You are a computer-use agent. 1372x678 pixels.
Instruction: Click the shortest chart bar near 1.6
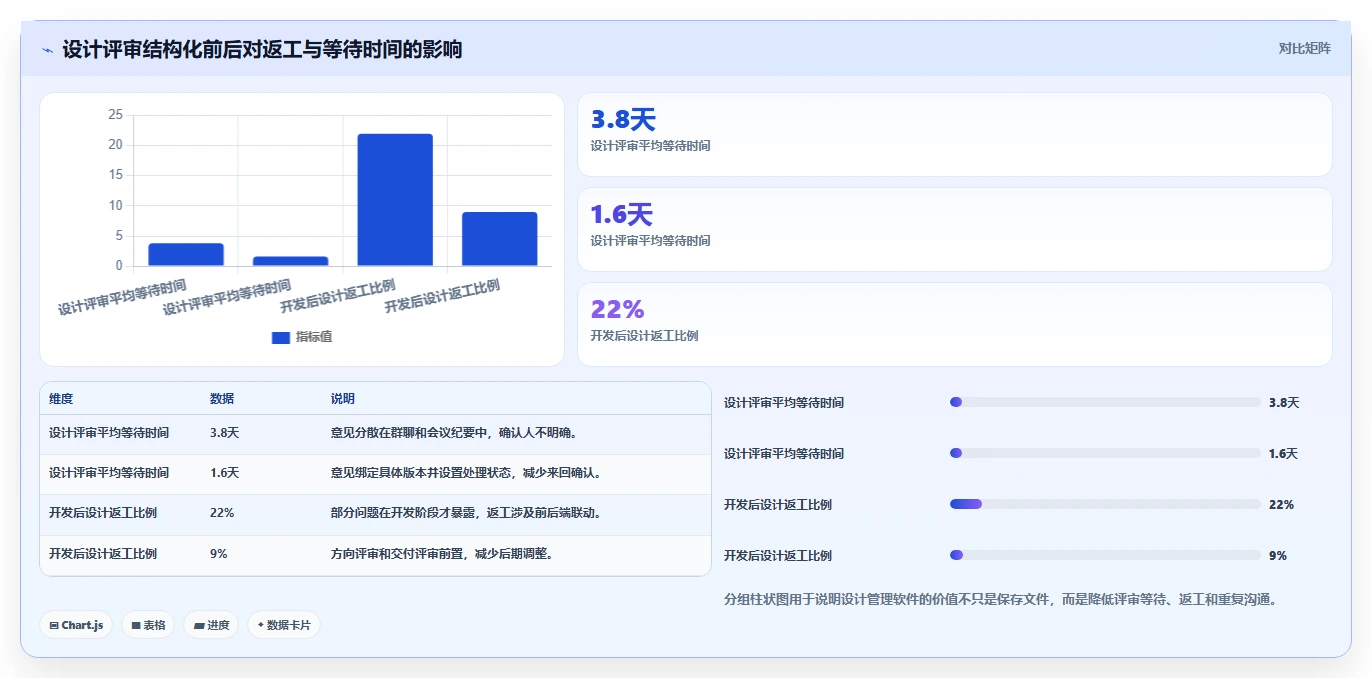pyautogui.click(x=290, y=261)
